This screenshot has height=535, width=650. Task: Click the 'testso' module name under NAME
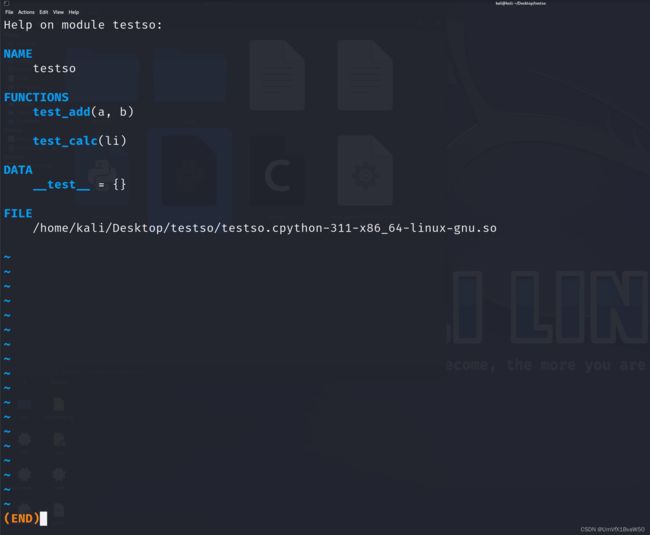[x=54, y=68]
